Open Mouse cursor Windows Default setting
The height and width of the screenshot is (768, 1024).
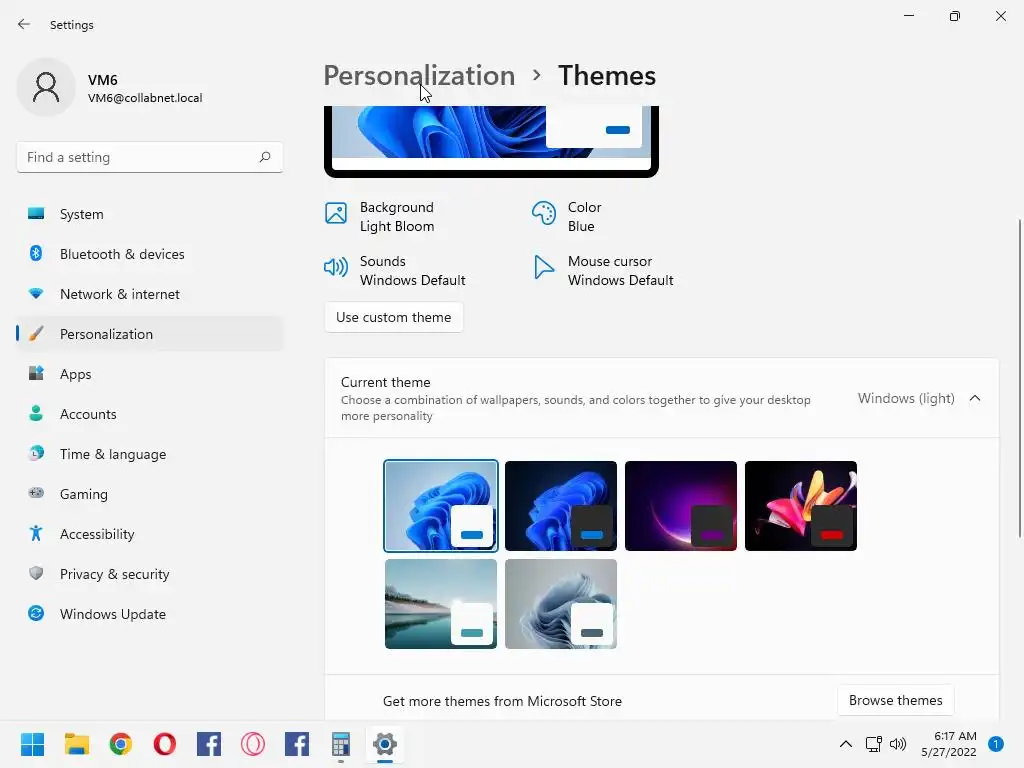tap(603, 270)
